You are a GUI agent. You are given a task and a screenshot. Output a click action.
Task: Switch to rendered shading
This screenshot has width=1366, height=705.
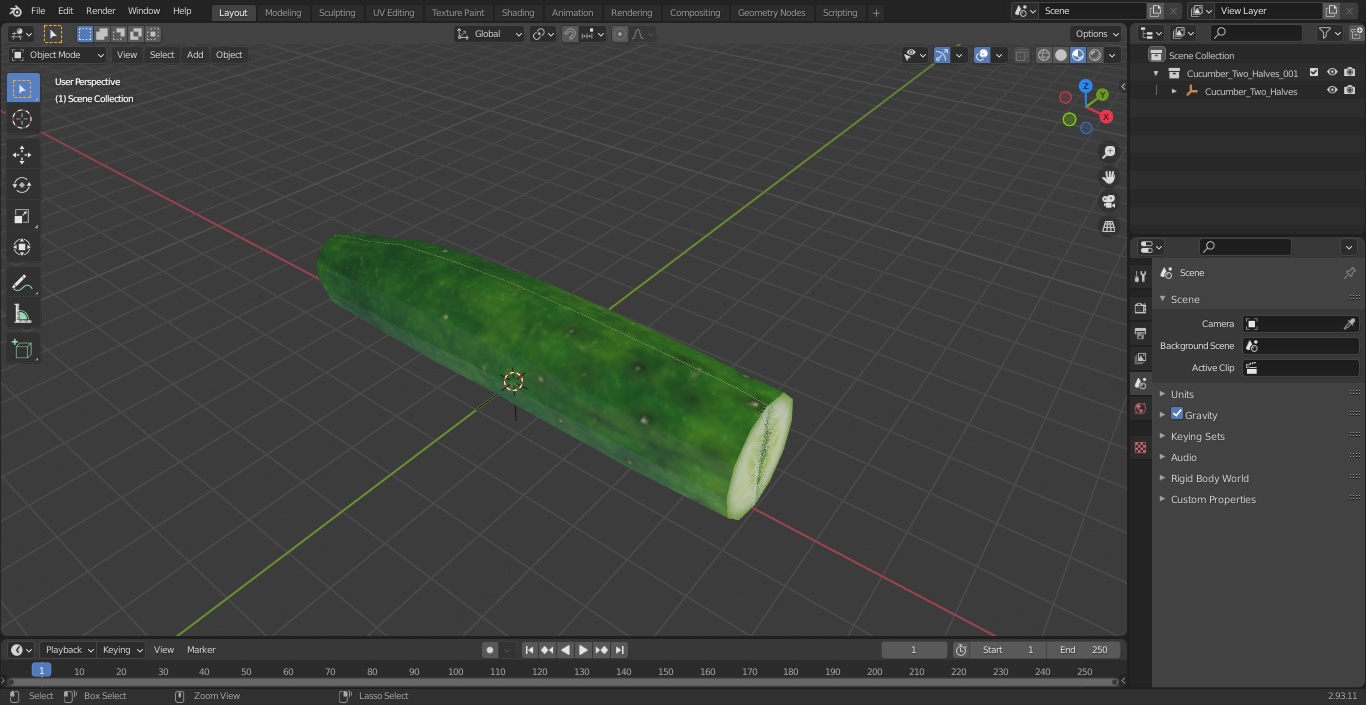(x=1095, y=55)
